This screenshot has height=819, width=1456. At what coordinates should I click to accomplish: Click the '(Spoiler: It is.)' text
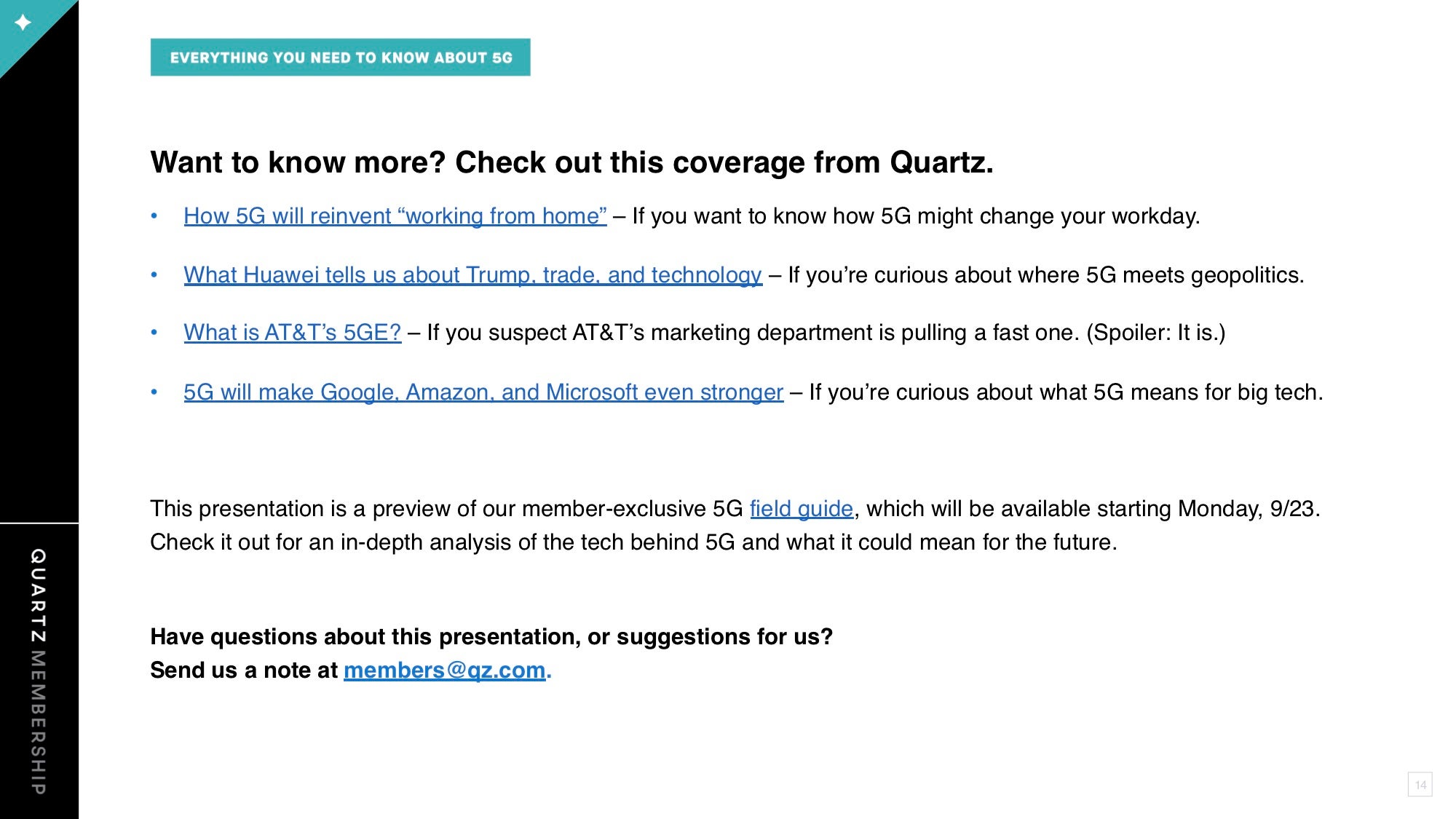pos(1156,333)
